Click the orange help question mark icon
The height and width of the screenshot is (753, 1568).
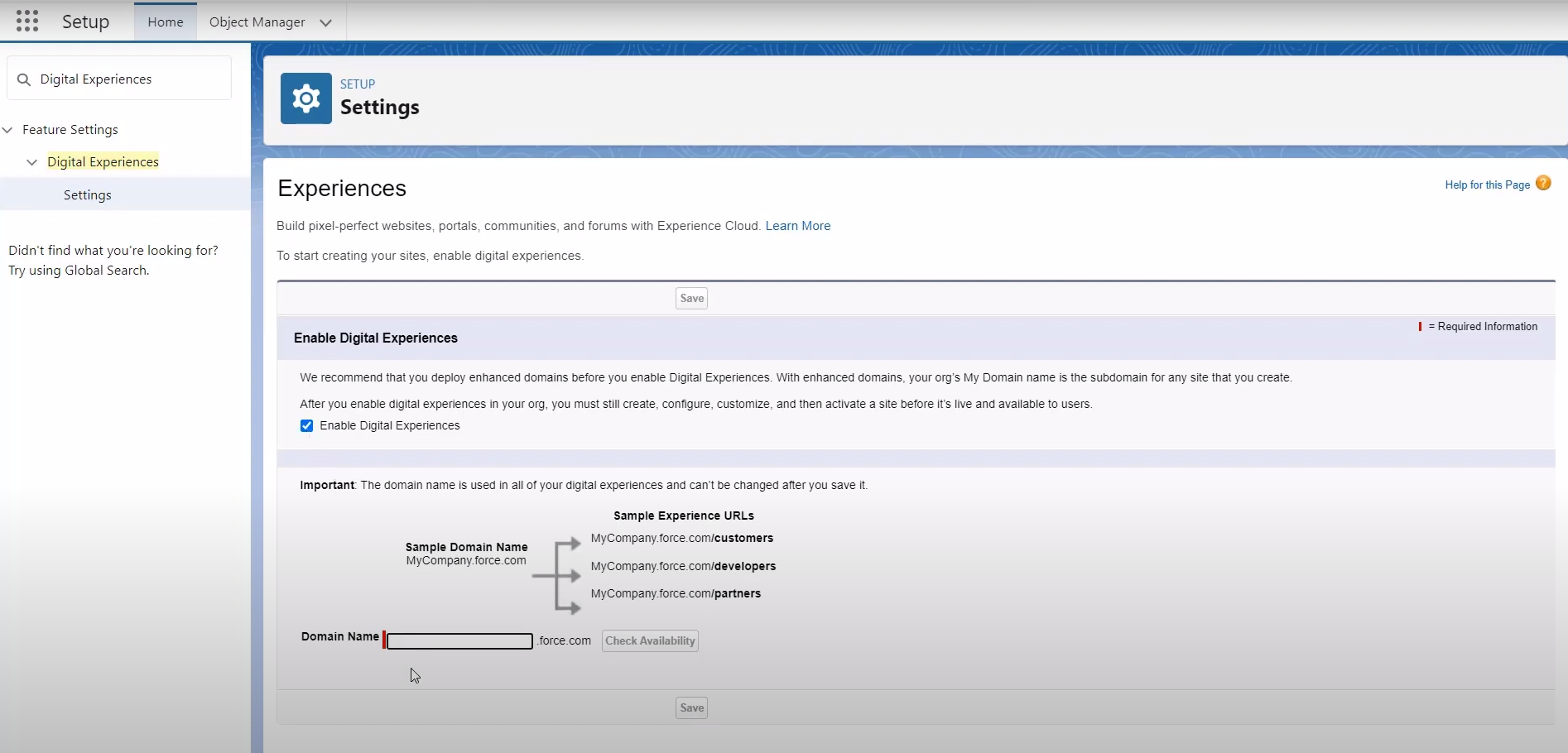coord(1543,184)
